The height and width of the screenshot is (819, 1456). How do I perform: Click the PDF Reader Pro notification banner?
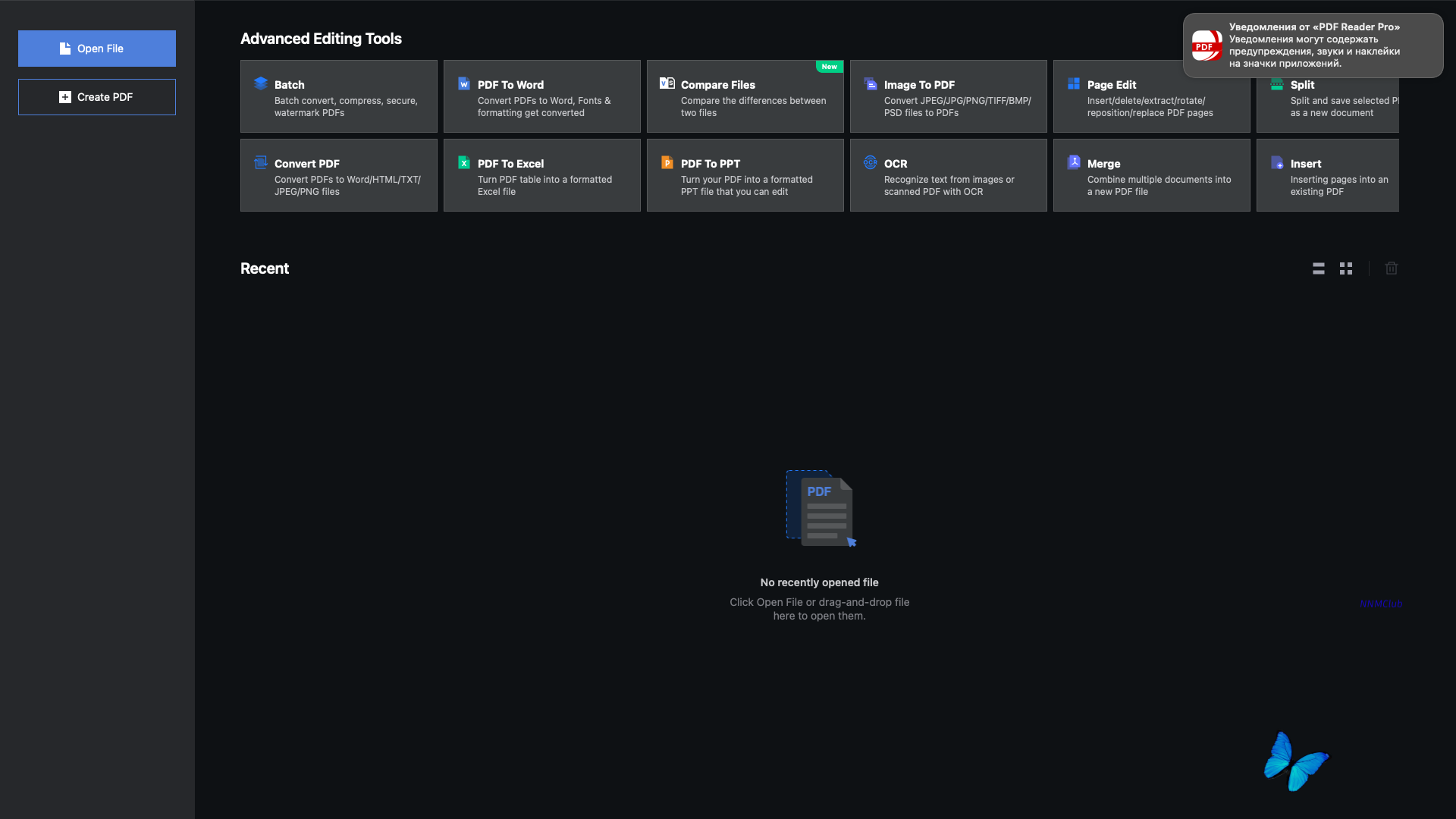1313,45
